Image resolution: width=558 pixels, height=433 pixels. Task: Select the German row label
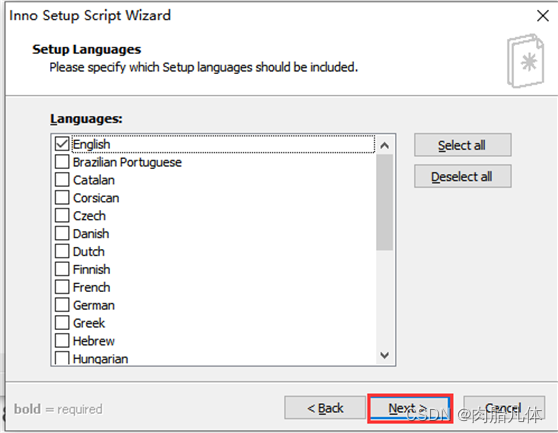94,305
